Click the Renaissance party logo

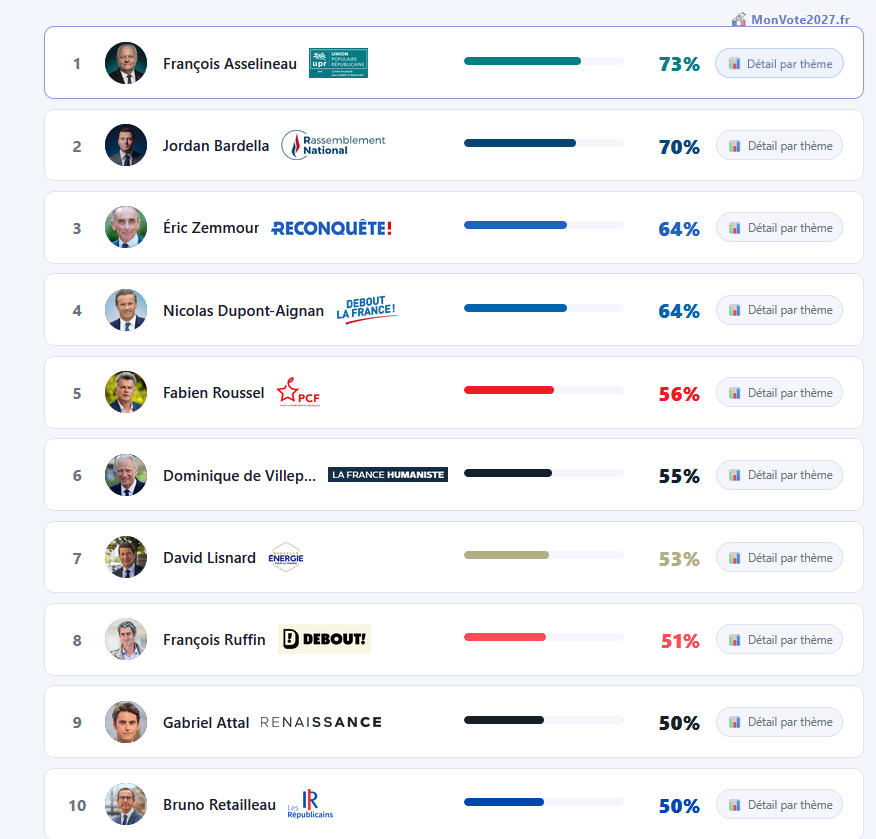point(321,722)
